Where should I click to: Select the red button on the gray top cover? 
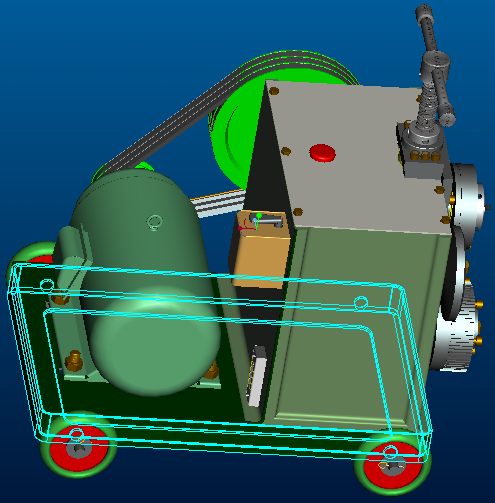coord(322,153)
